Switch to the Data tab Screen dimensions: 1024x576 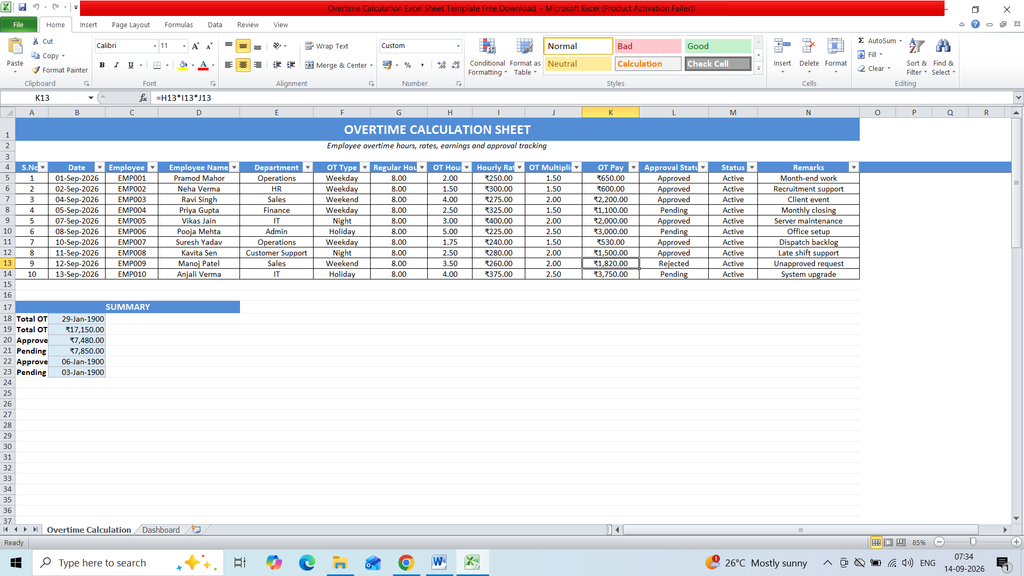[215, 25]
